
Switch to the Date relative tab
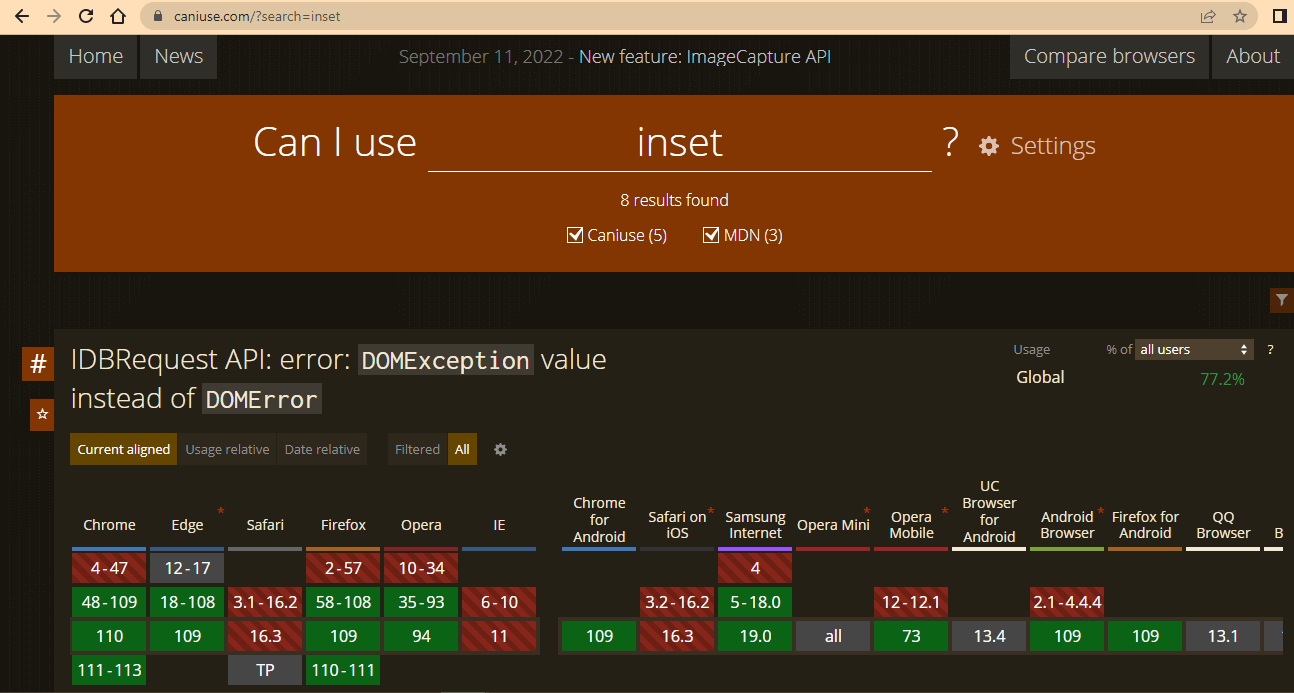tap(321, 449)
